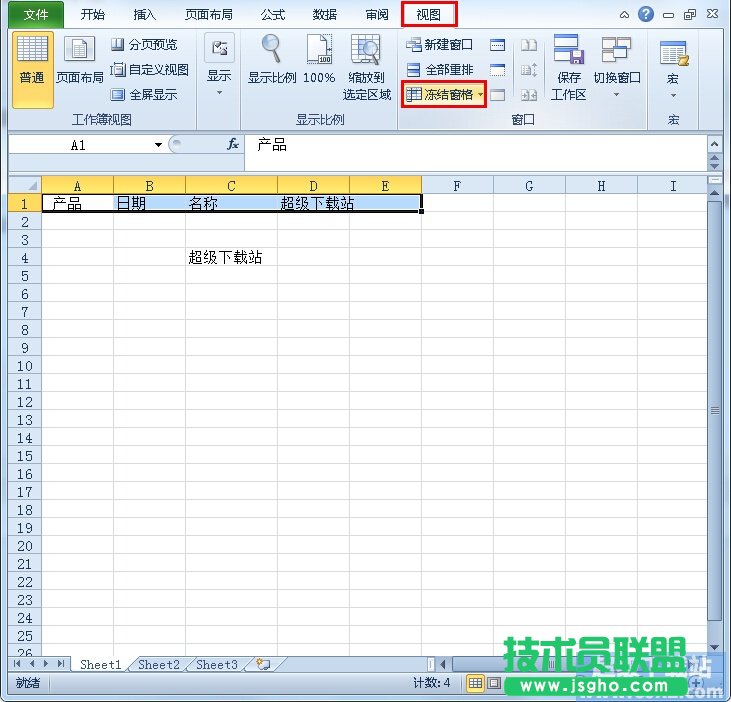Screen dimensions: 731x702
Task: Click the Synchronous Scrolling icon
Action: [x=529, y=70]
